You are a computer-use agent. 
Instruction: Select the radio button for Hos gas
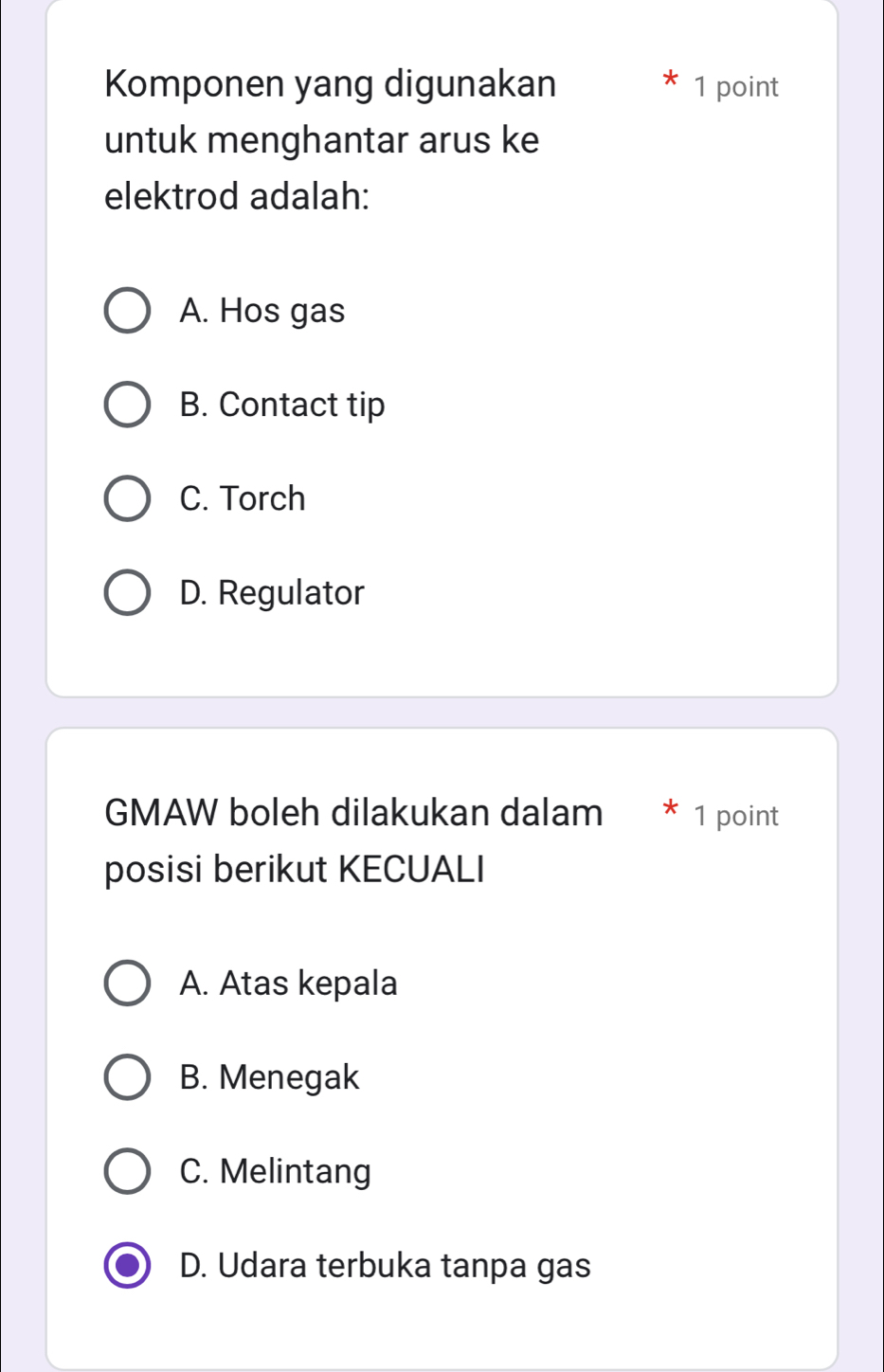126,311
